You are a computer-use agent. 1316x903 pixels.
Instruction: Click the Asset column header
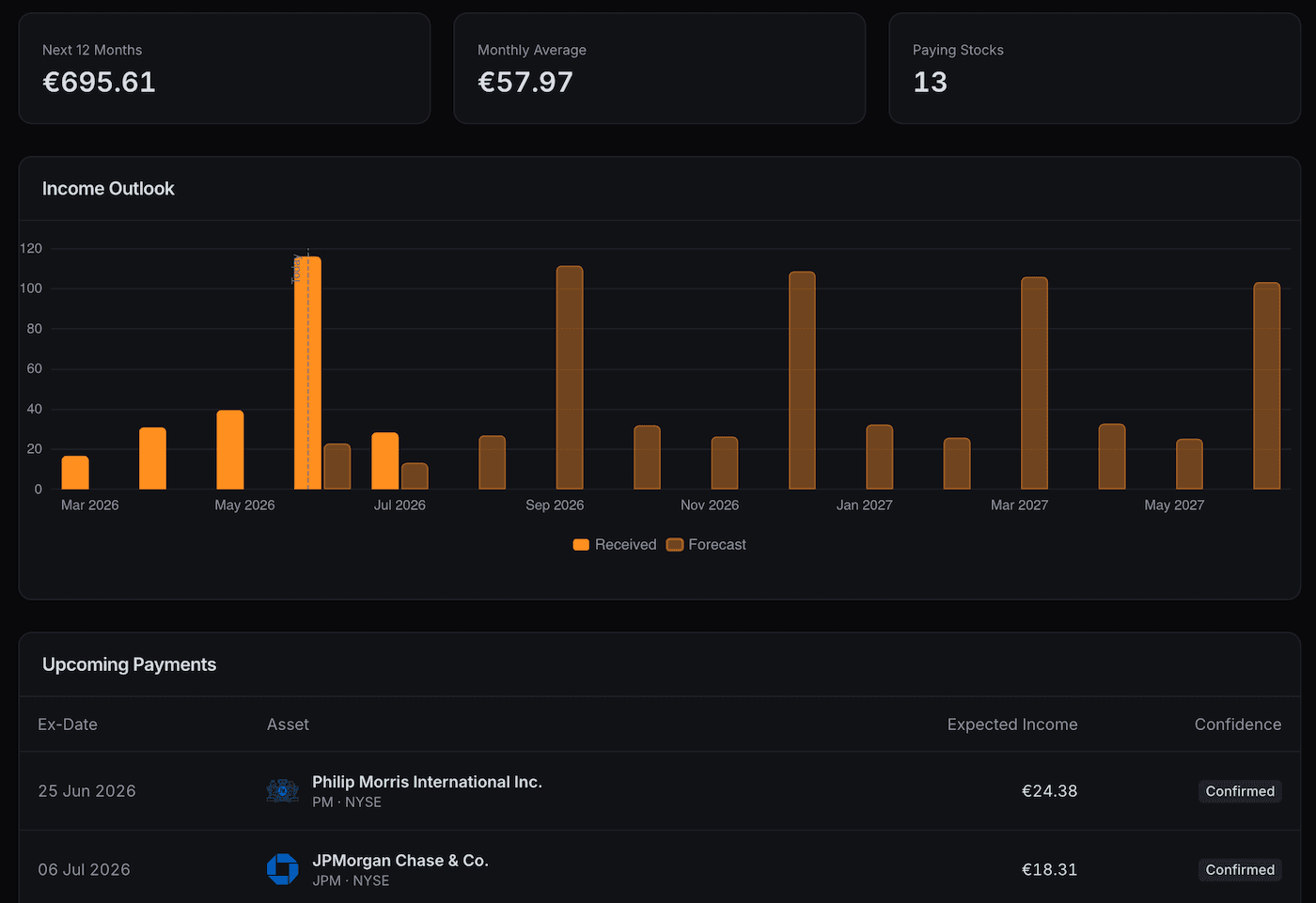tap(288, 724)
